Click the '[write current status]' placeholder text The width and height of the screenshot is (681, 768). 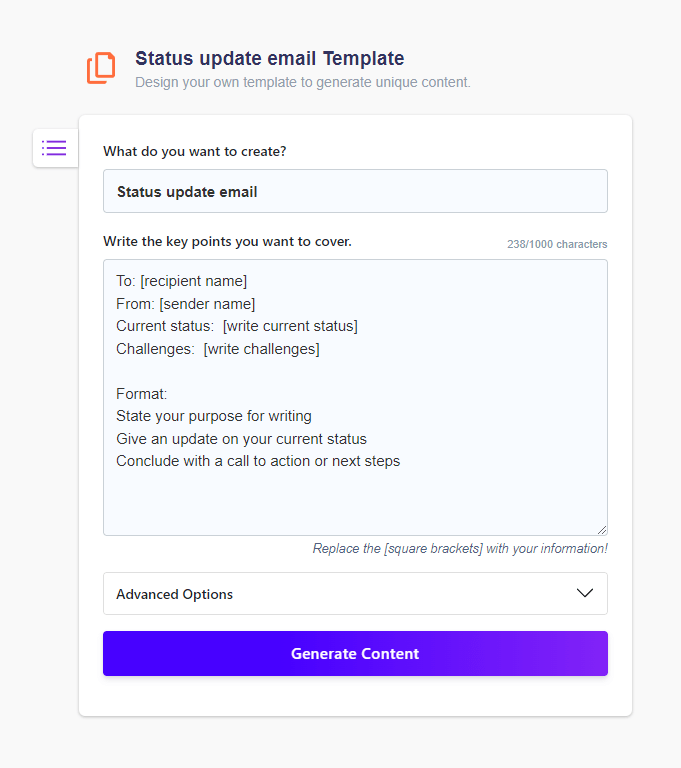point(290,326)
